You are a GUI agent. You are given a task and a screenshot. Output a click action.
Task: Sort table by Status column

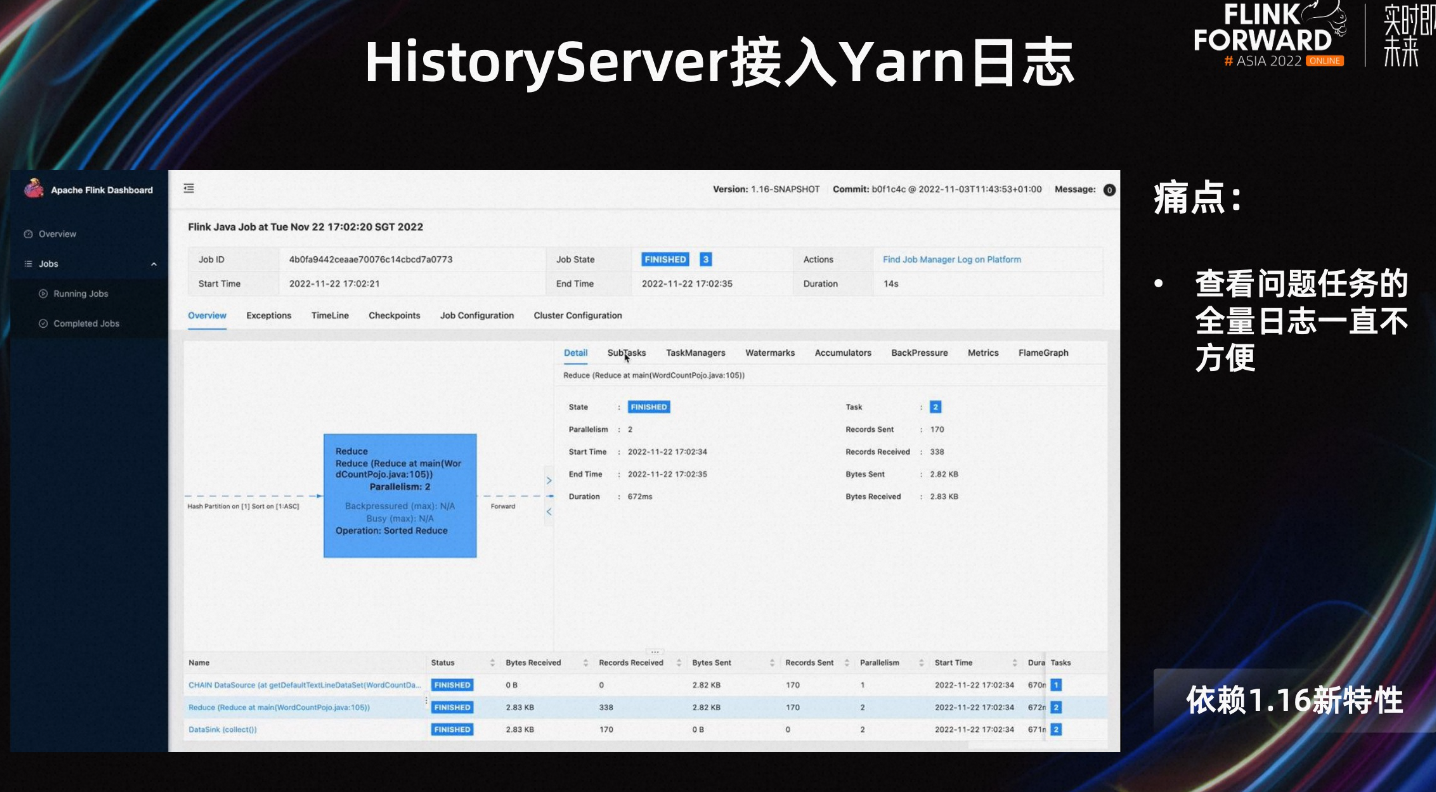(x=493, y=663)
